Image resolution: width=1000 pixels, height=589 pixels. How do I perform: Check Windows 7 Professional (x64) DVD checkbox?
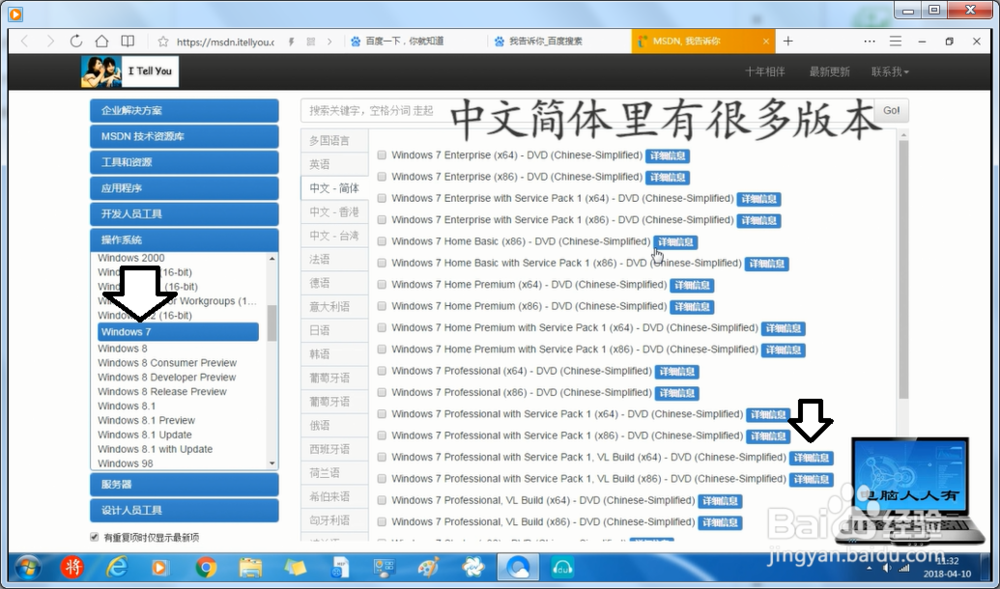[381, 370]
